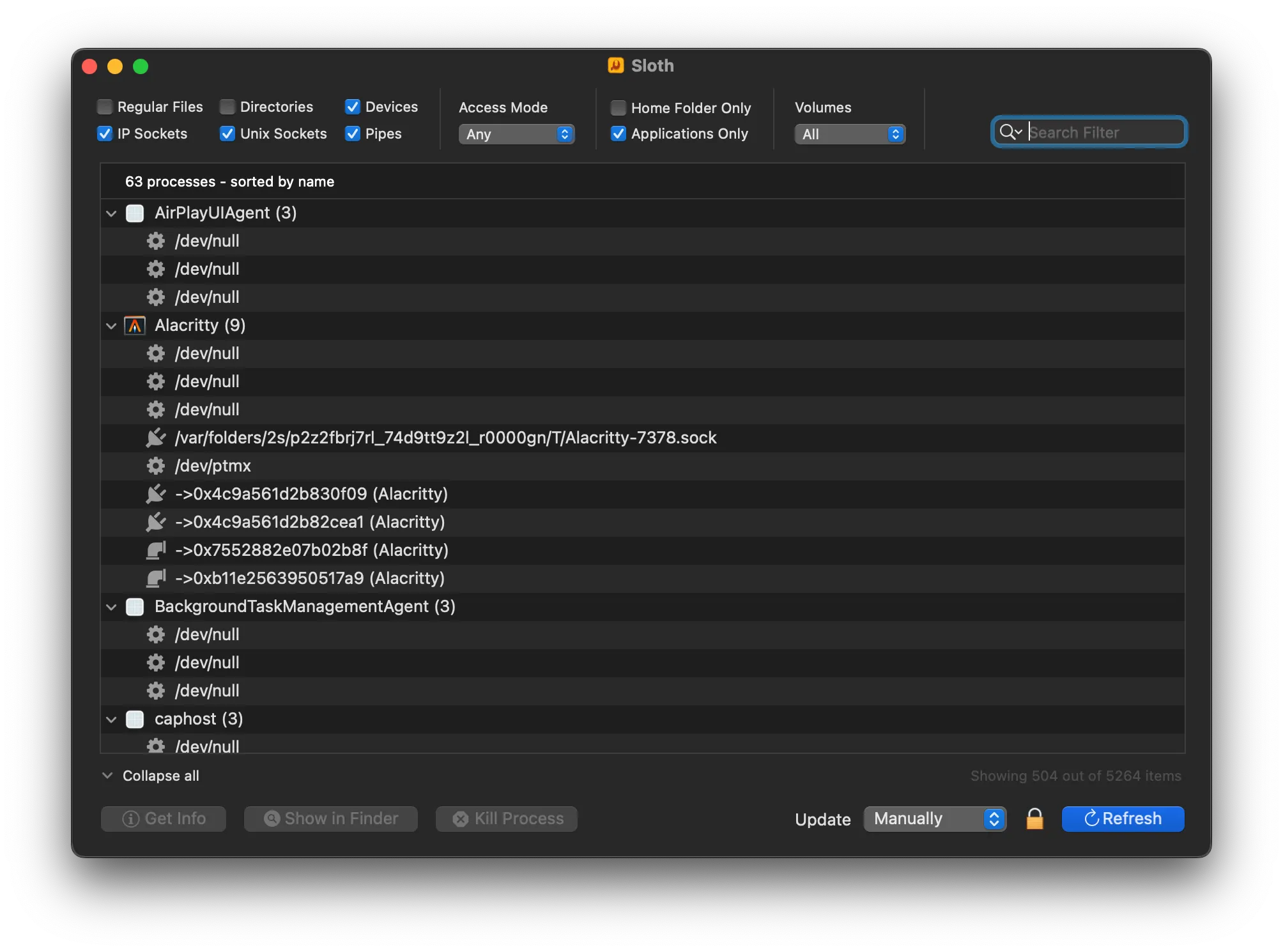The height and width of the screenshot is (952, 1283).
Task: Click the pipe icon beside ->0x7552882e07b02b8f
Action: (x=155, y=550)
